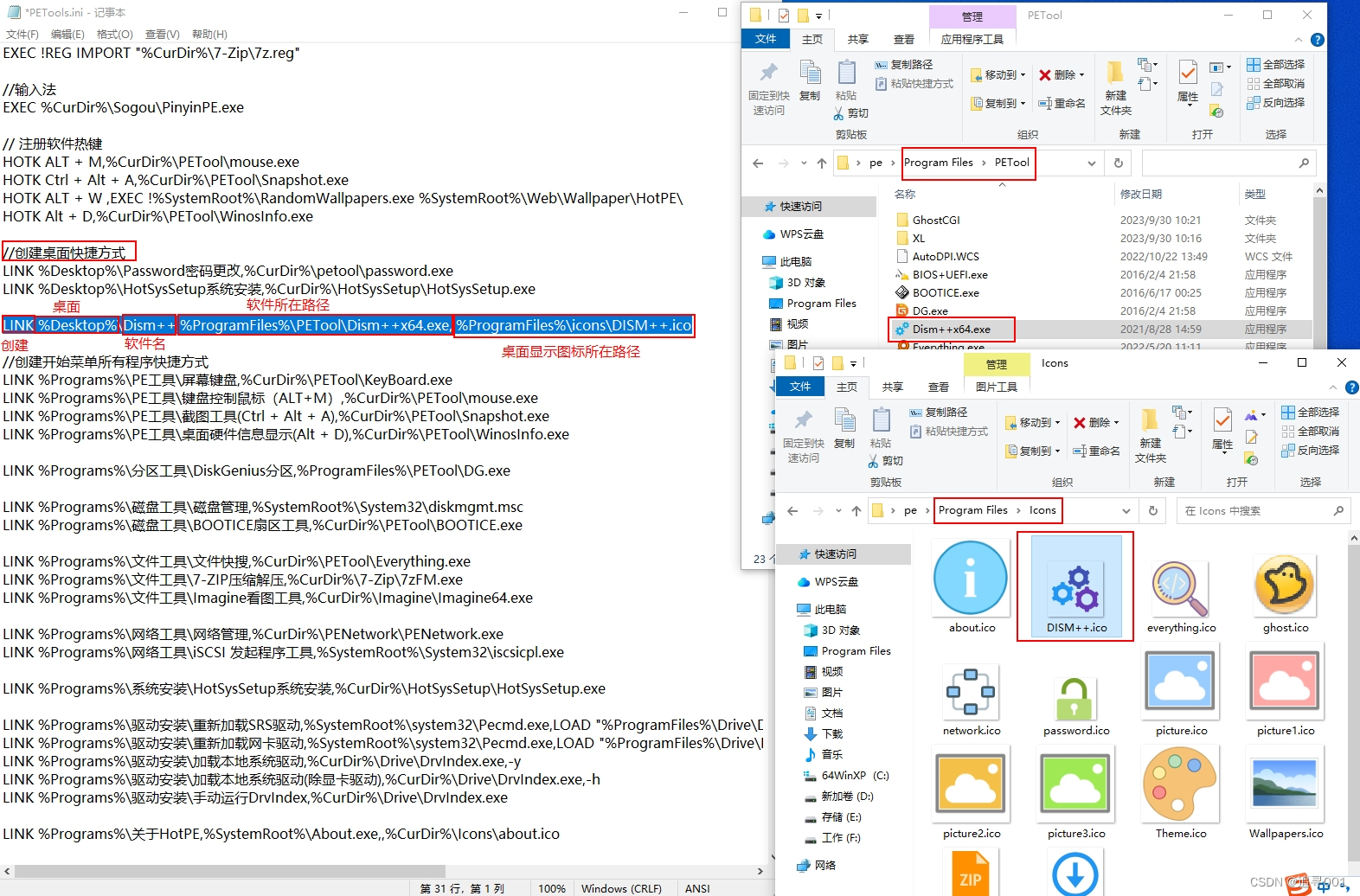
Task: Select BOOTICE.exe in PETool file list
Action: click(946, 293)
